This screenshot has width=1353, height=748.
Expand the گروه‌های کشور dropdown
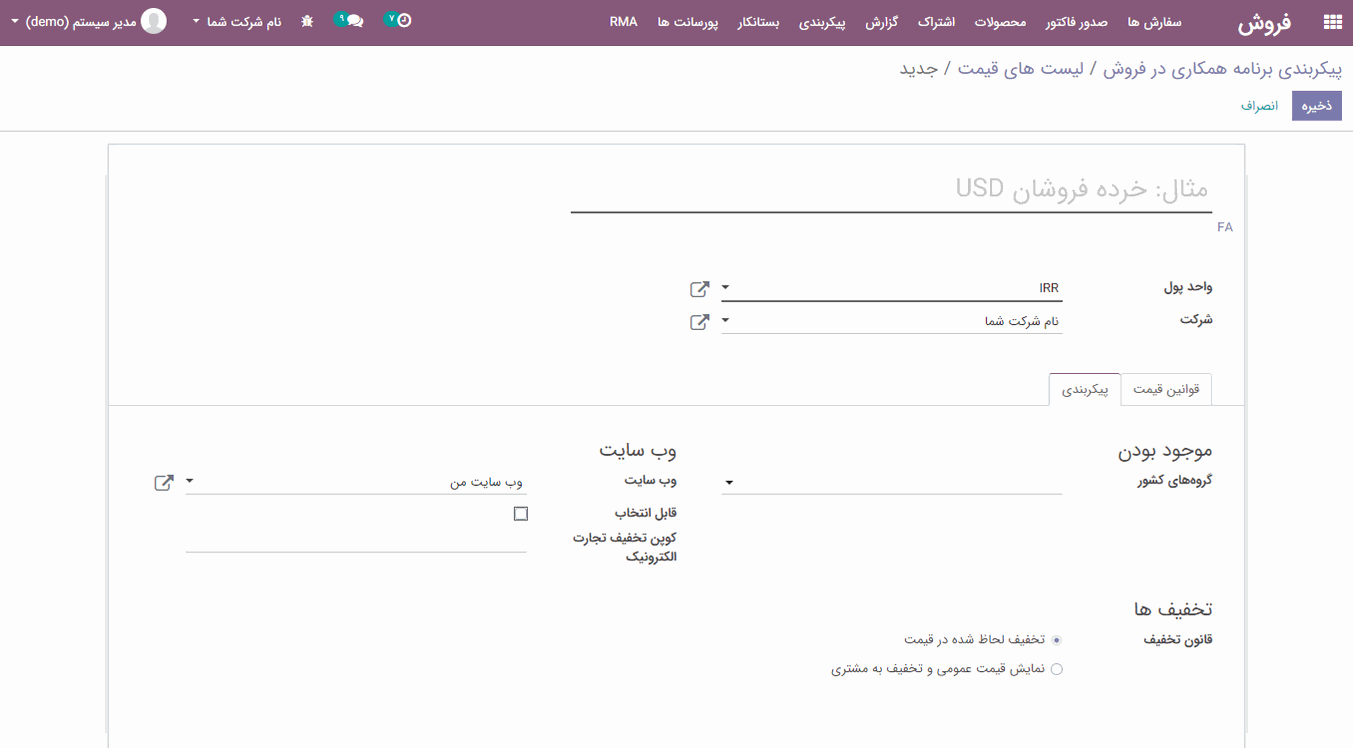click(x=729, y=484)
